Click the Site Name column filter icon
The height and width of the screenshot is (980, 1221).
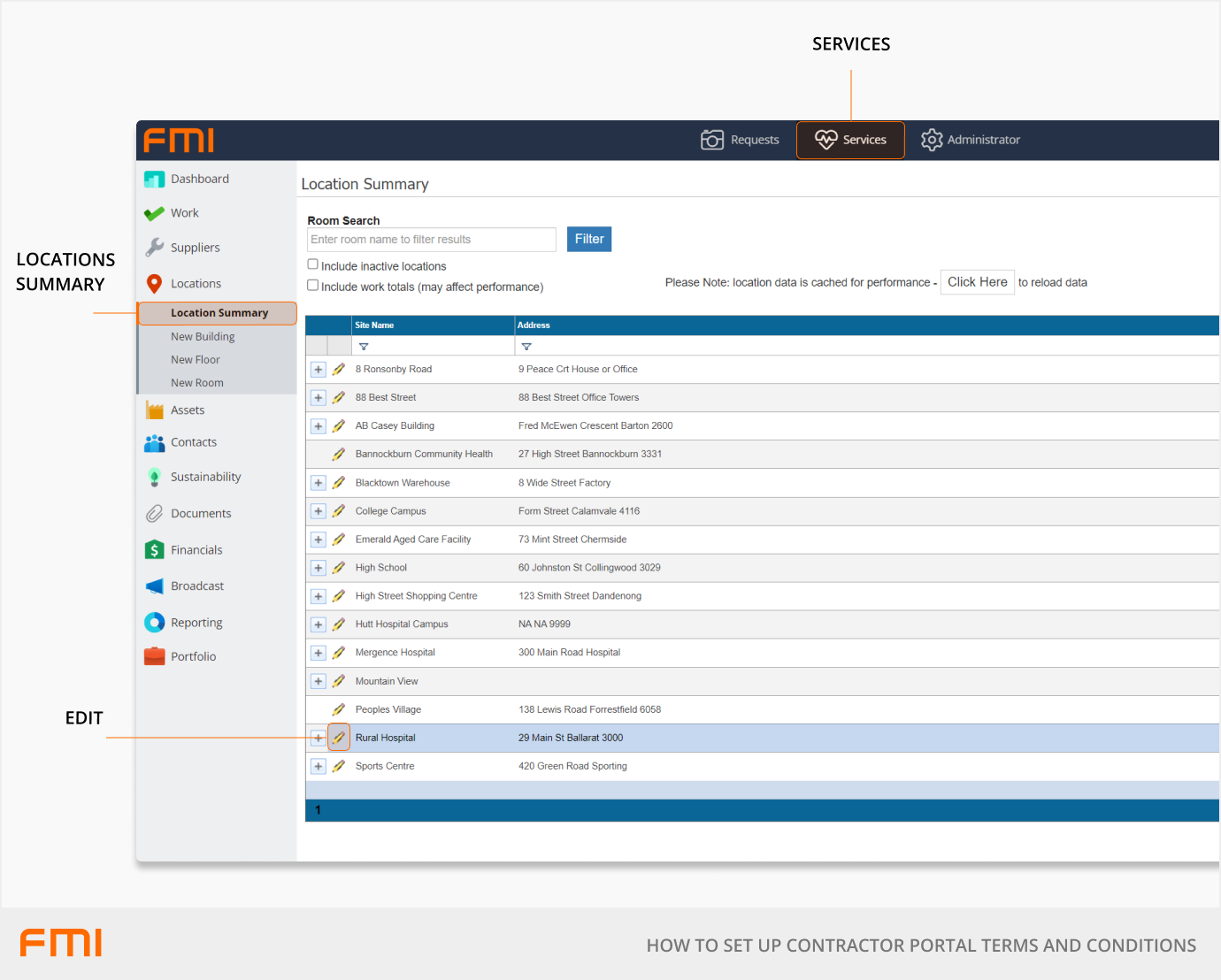[x=364, y=347]
